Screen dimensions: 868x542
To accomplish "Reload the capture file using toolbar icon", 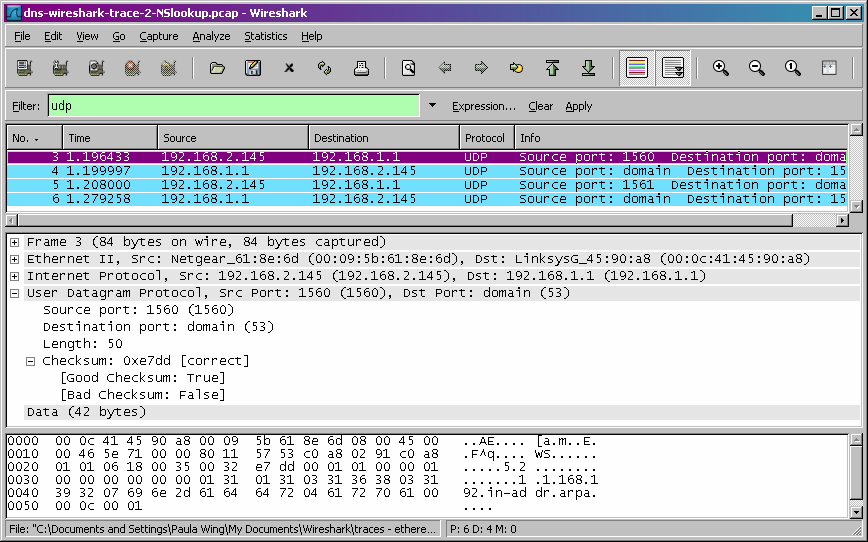I will (x=325, y=68).
